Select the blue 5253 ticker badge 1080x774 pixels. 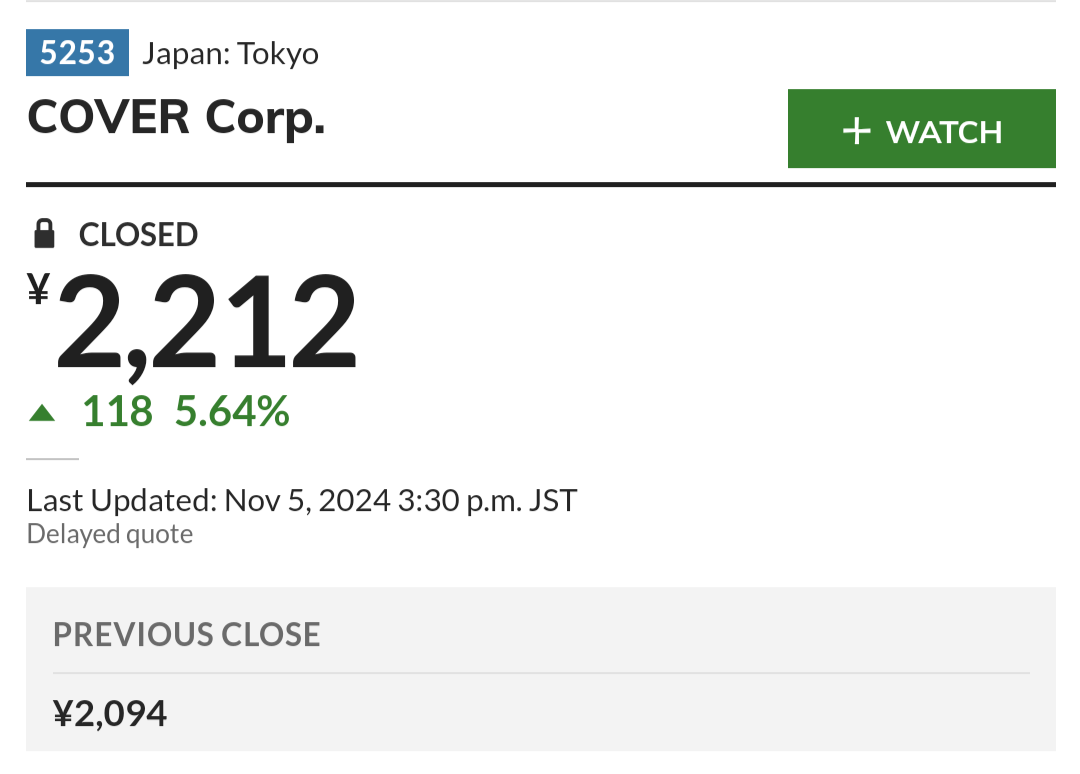click(x=77, y=52)
